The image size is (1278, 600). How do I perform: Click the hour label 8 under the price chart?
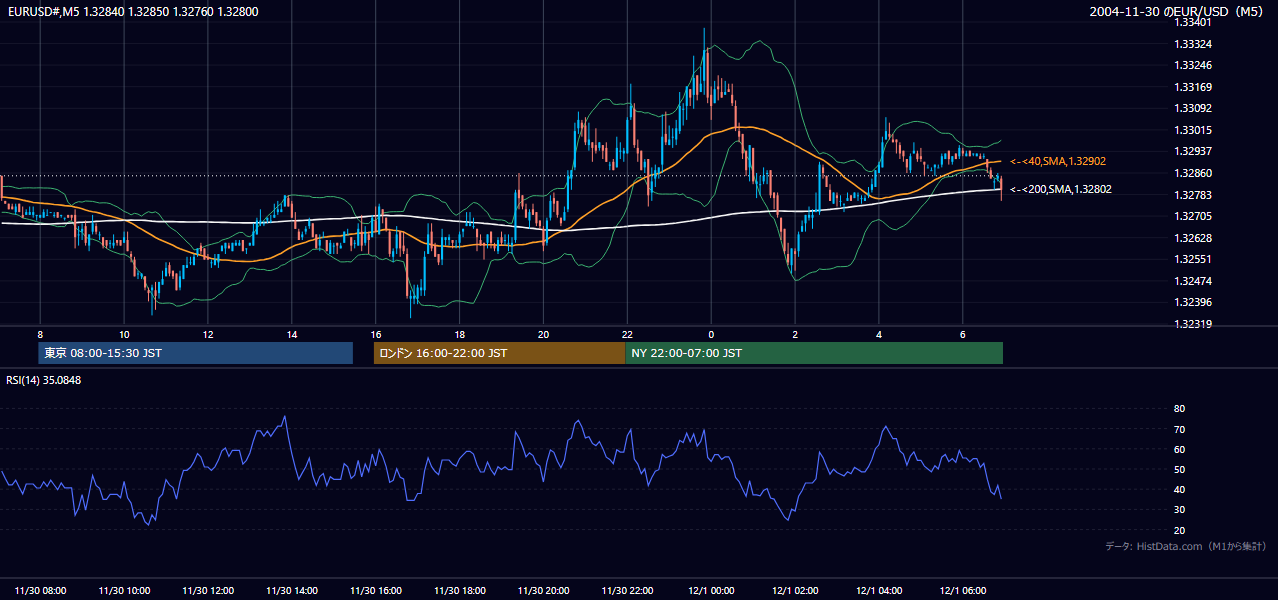pos(40,334)
